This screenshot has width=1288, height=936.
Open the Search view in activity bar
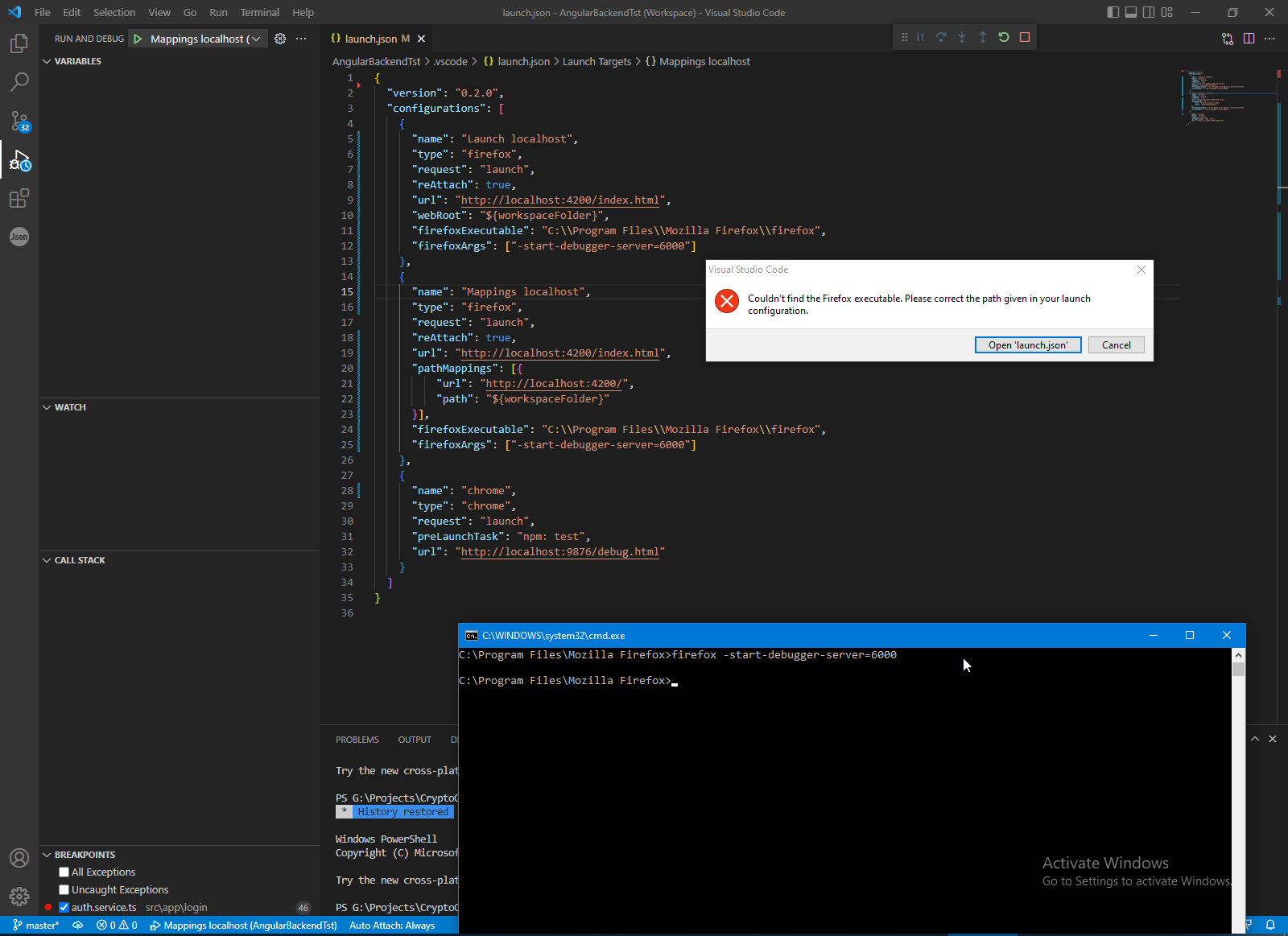(x=19, y=82)
